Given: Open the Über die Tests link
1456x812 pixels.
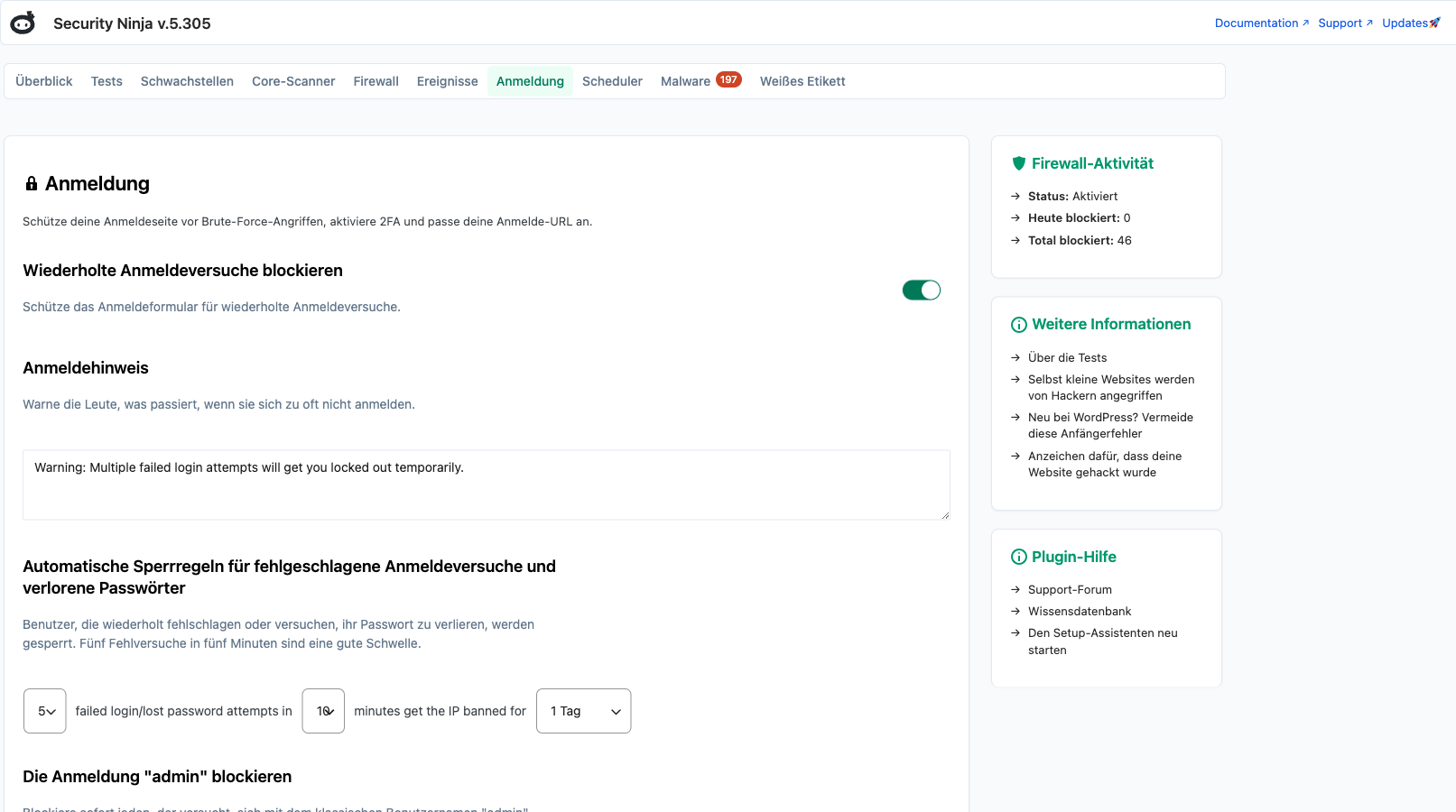Looking at the screenshot, I should [x=1067, y=357].
